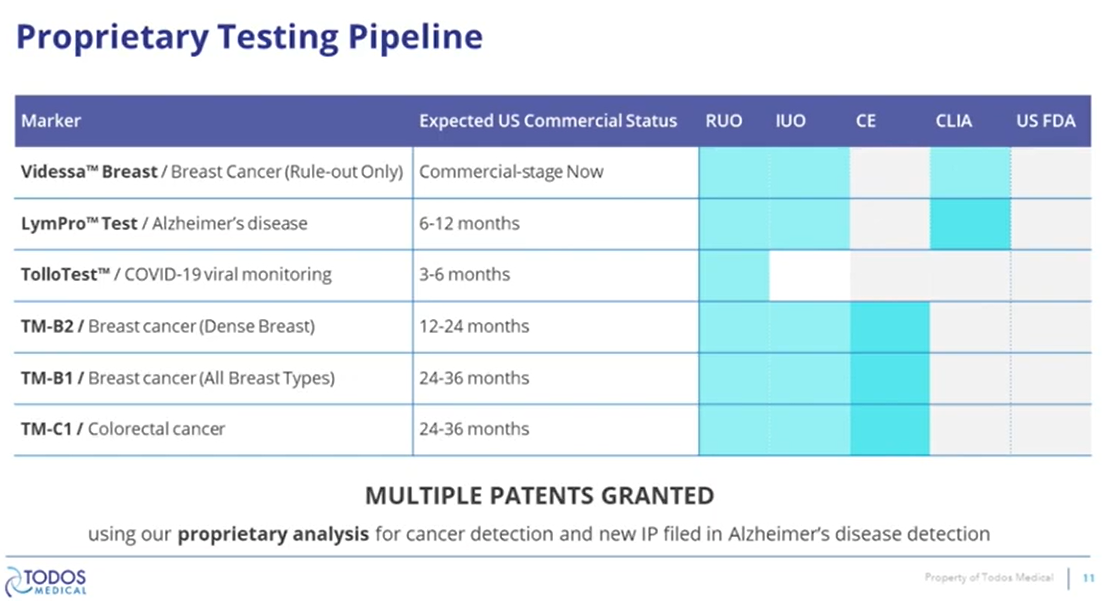Viewport: 1110px width, 601px height.
Task: Click the IUO column header
Action: (x=790, y=121)
